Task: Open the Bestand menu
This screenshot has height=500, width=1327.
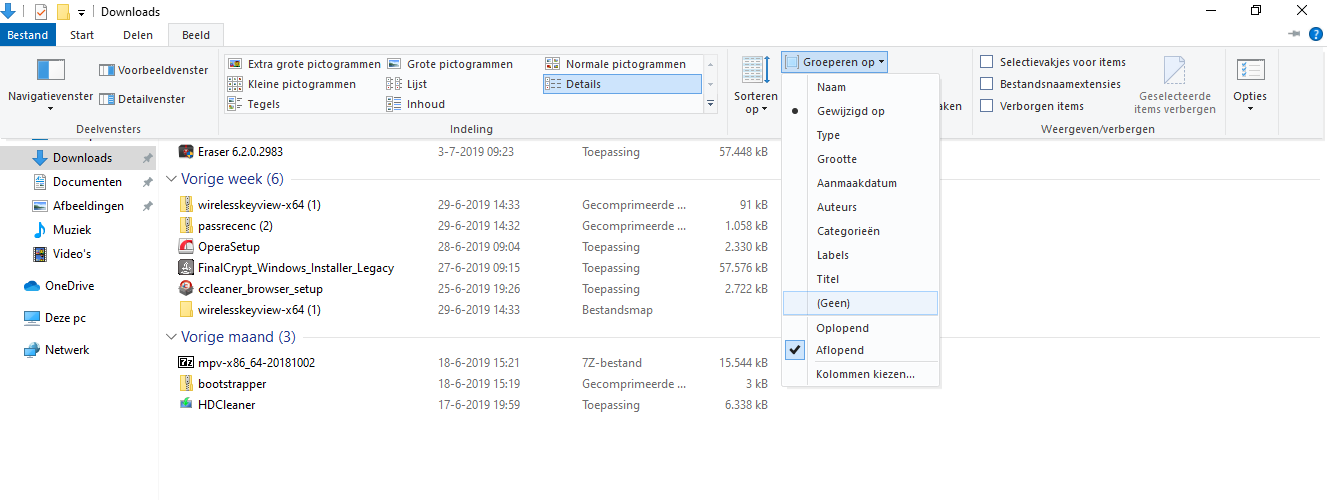Action: coord(28,35)
